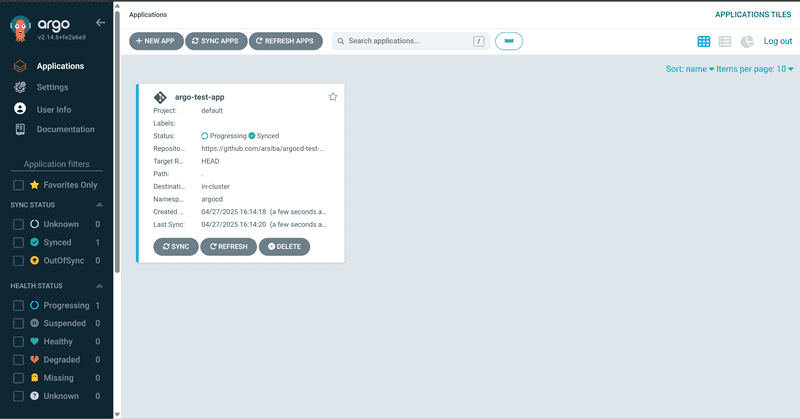Click Log out
800x419 pixels.
778,41
